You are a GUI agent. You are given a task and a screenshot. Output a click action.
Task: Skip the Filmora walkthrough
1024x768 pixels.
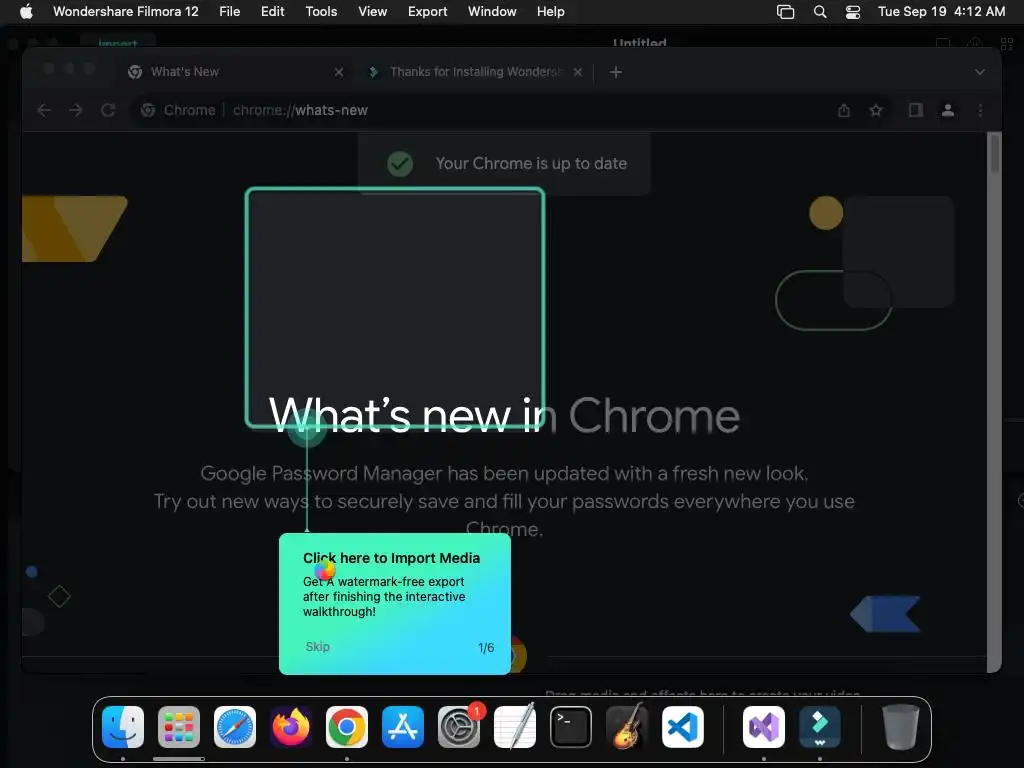tap(317, 647)
